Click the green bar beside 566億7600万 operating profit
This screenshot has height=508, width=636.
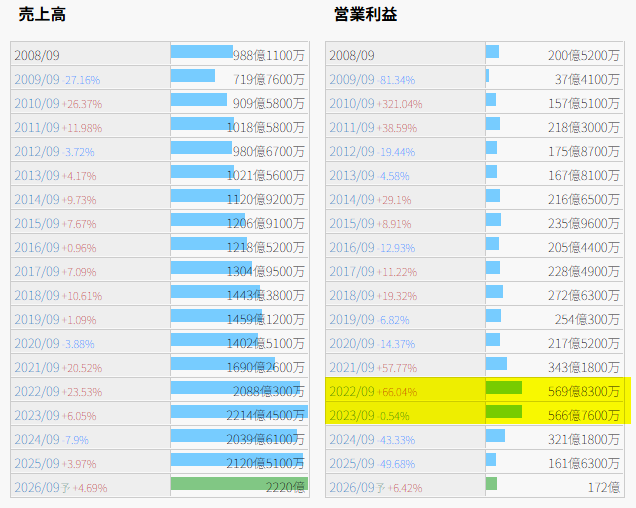(503, 411)
